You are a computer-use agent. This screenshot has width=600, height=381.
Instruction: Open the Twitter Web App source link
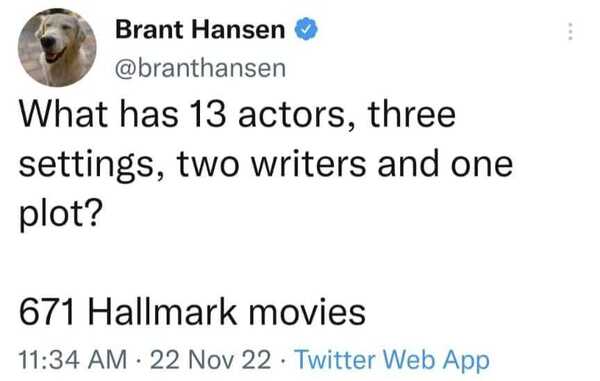tap(393, 360)
